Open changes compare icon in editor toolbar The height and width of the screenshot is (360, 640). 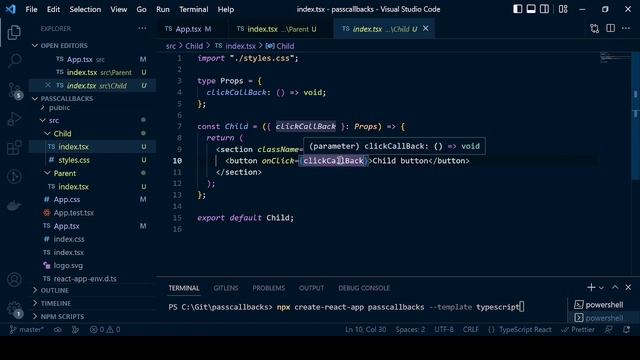click(x=594, y=29)
